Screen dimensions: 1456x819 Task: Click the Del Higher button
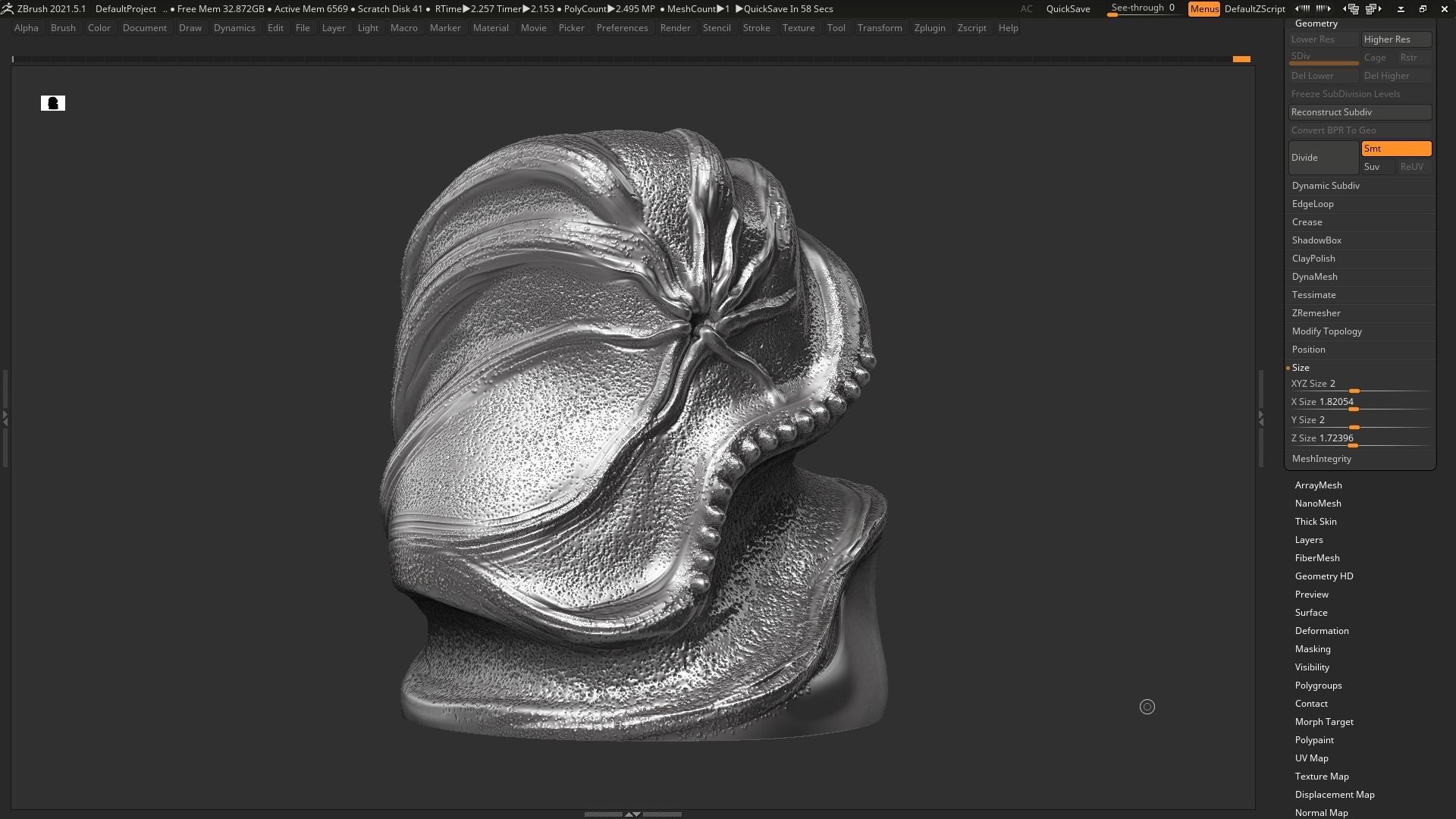pos(1396,76)
